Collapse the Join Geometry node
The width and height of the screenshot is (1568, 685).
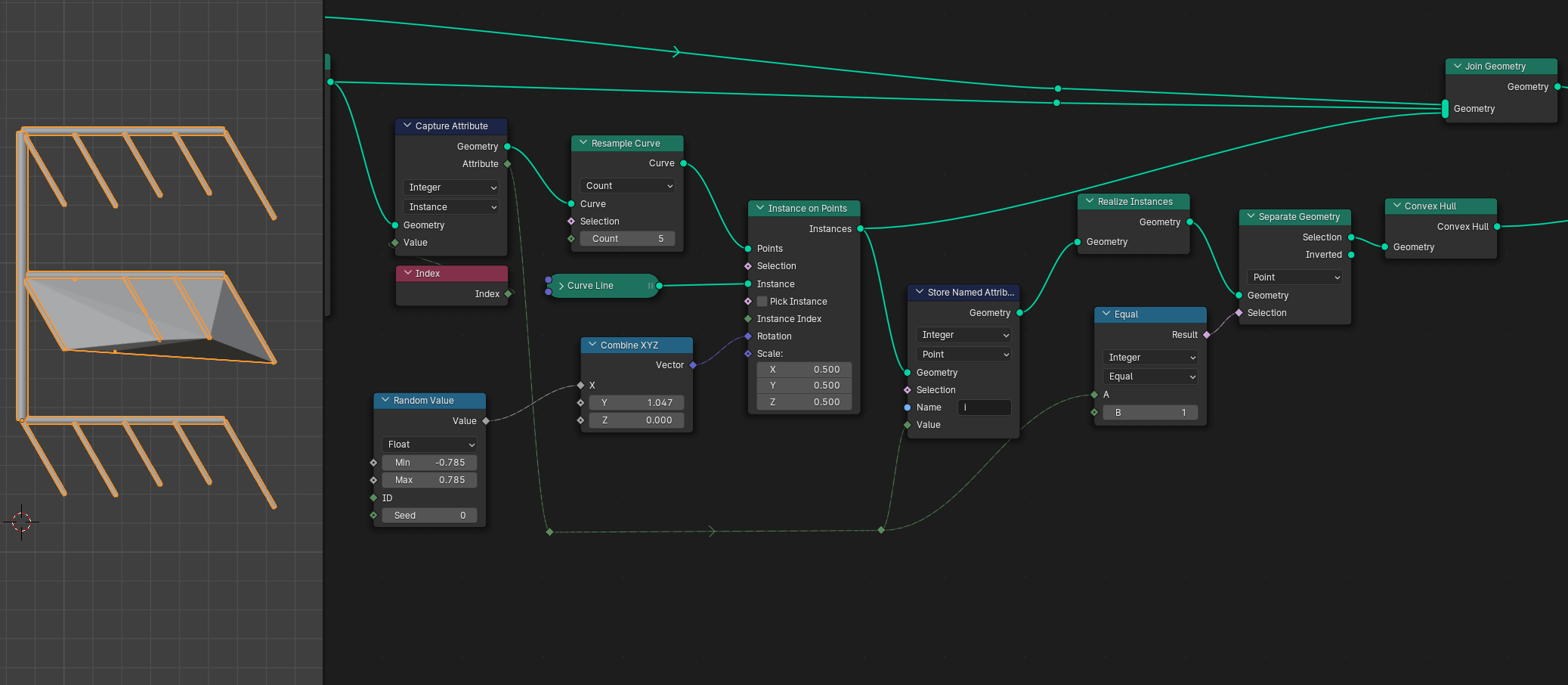[1457, 66]
